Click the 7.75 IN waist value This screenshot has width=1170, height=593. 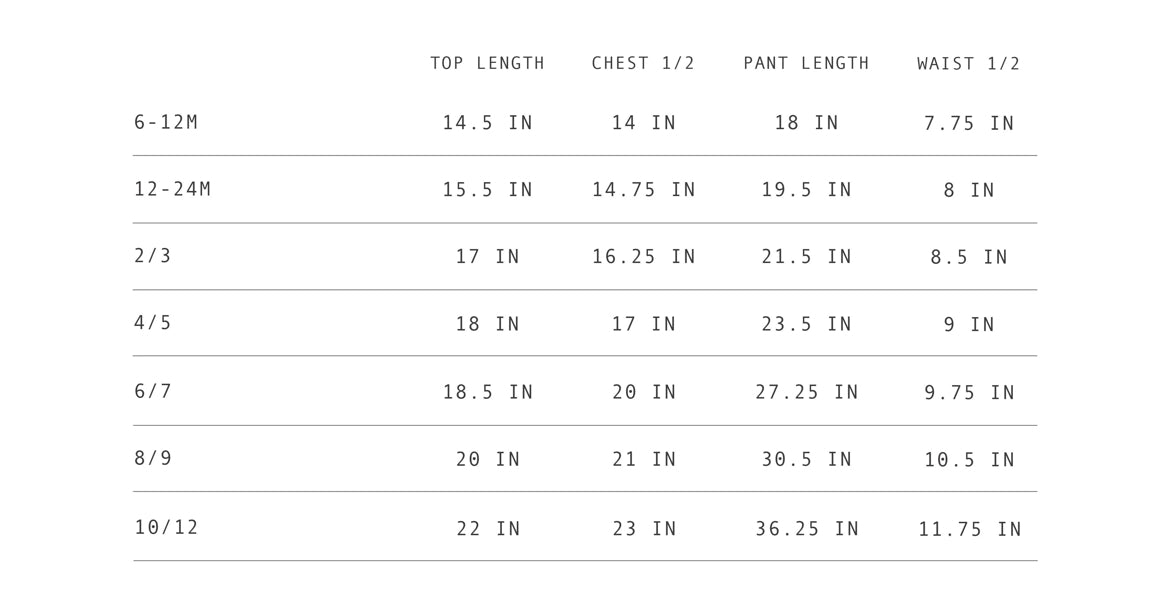(969, 124)
